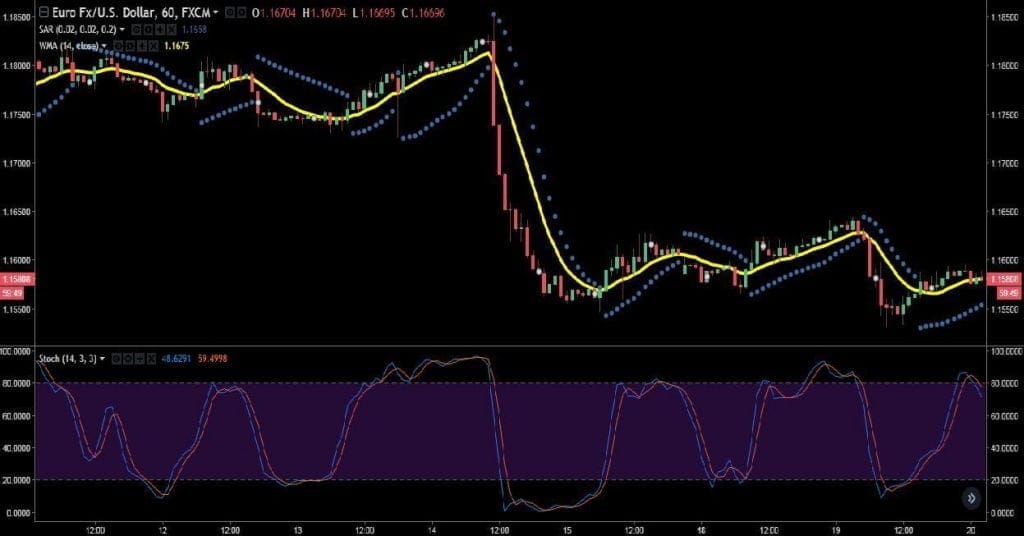Click the date label 15 on the time axis

pos(567,530)
